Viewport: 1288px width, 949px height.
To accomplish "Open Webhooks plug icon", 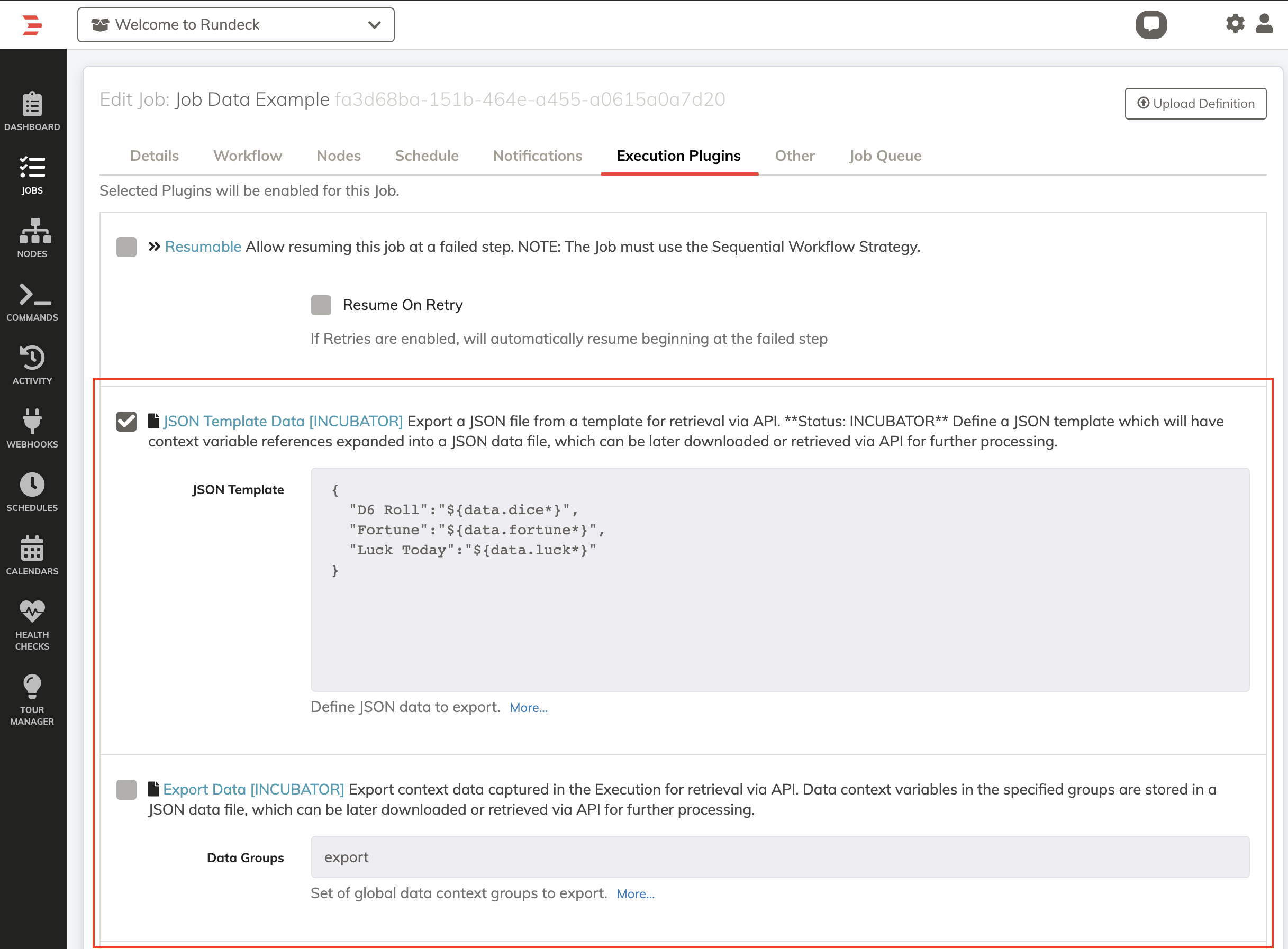I will click(32, 421).
